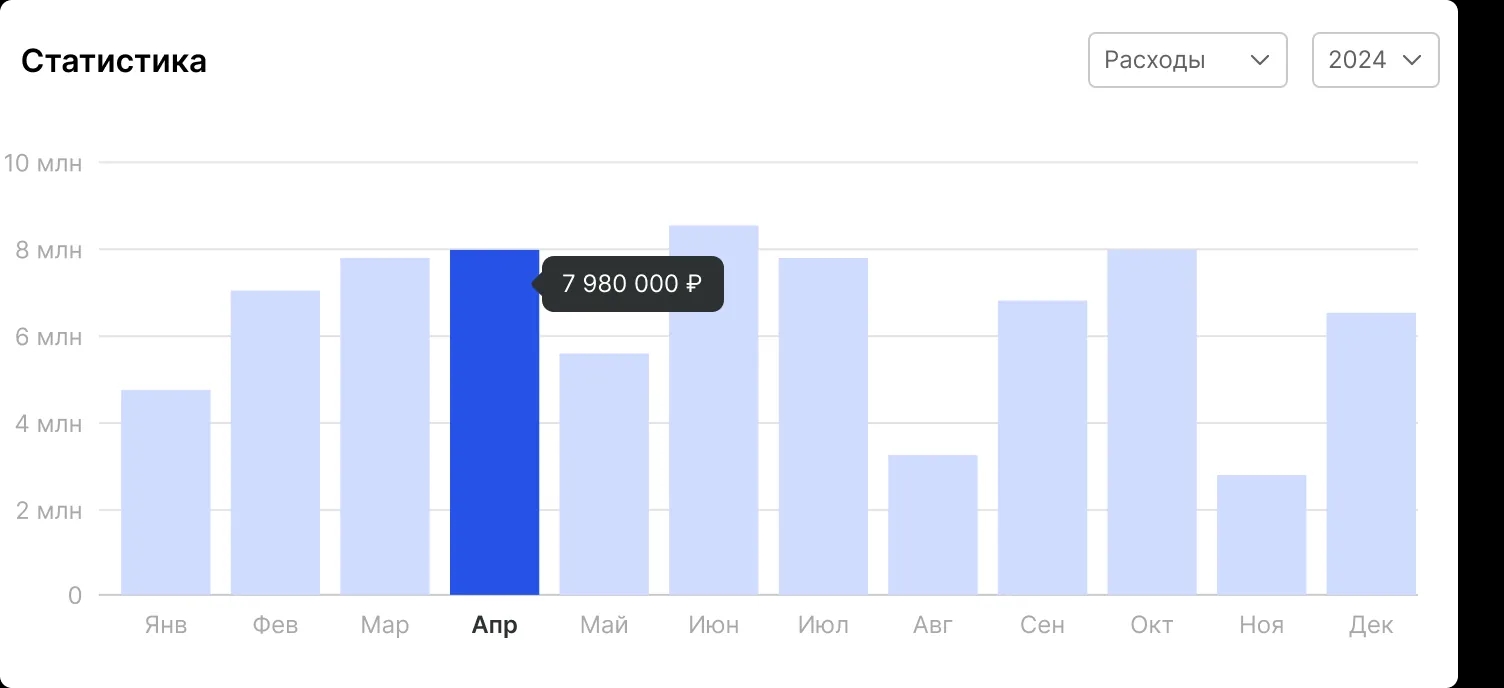Select the Янв bar in chart
This screenshot has width=1504, height=688.
coord(166,493)
